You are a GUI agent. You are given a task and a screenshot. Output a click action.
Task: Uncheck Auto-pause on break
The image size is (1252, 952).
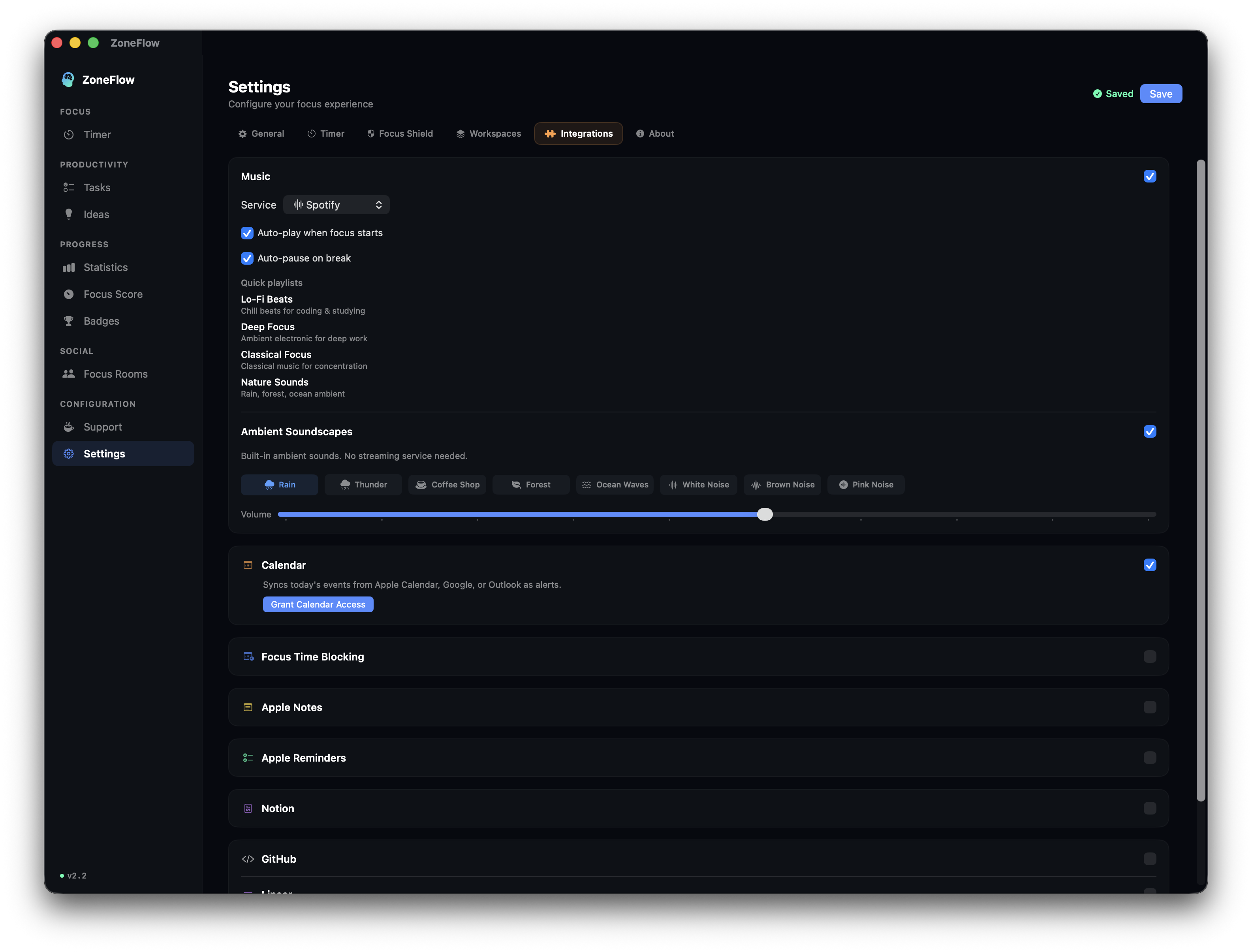[247, 258]
